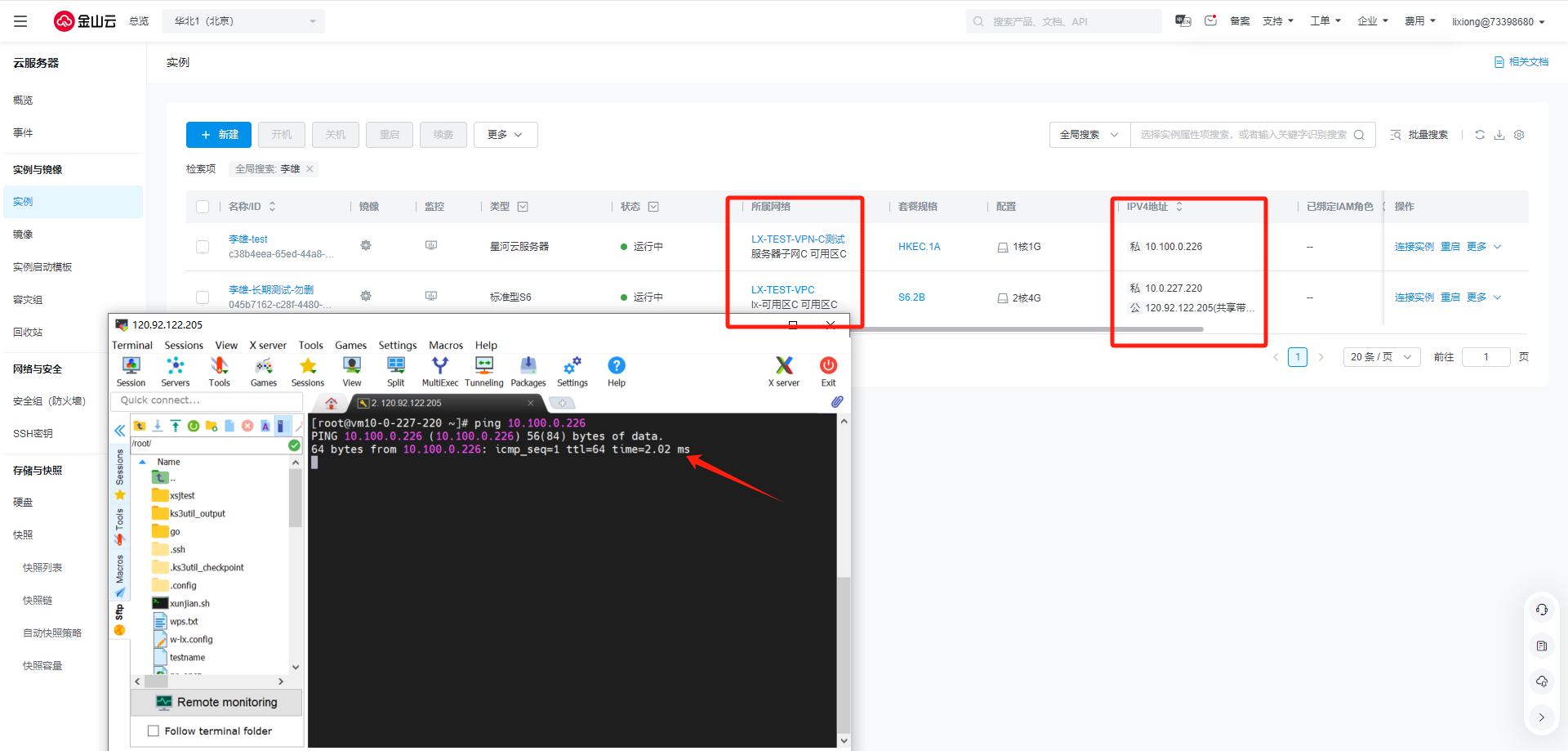
Task: Expand the 更多 actions dropdown
Action: [506, 135]
